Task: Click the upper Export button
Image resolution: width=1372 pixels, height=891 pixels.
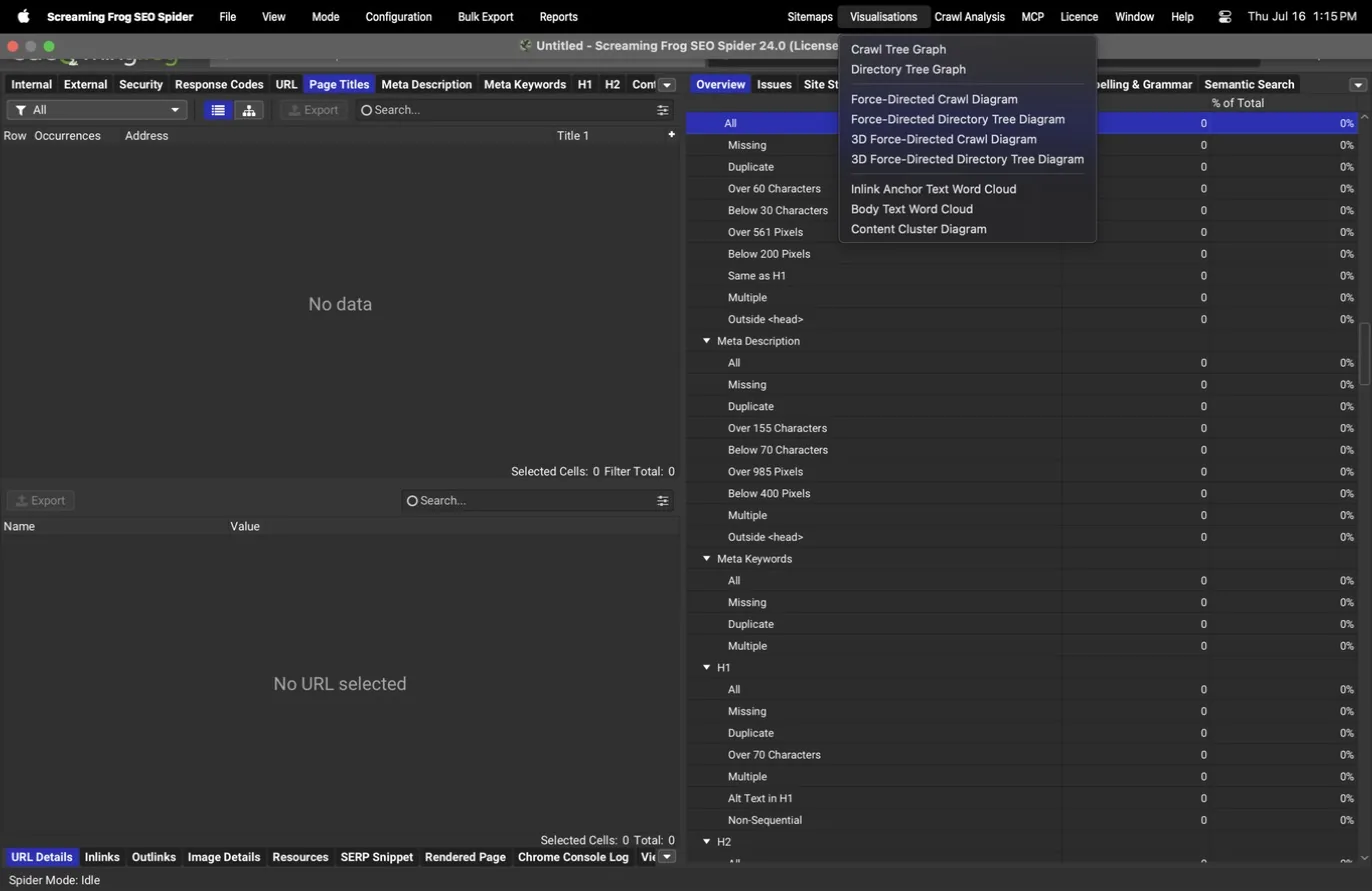Action: point(314,110)
